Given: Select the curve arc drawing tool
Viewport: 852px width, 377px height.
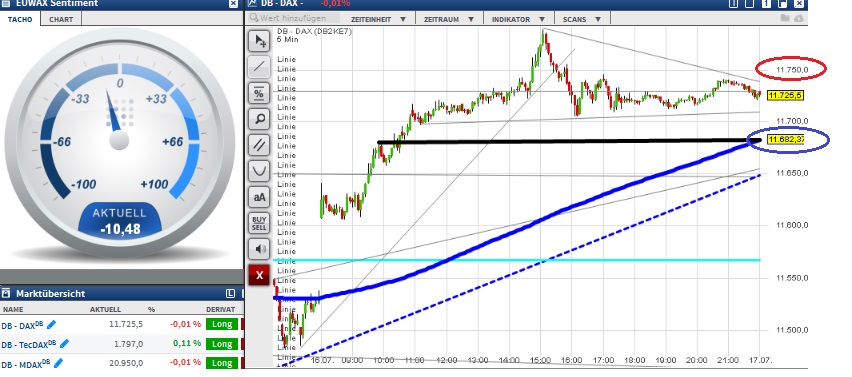Looking at the screenshot, I should point(260,171).
